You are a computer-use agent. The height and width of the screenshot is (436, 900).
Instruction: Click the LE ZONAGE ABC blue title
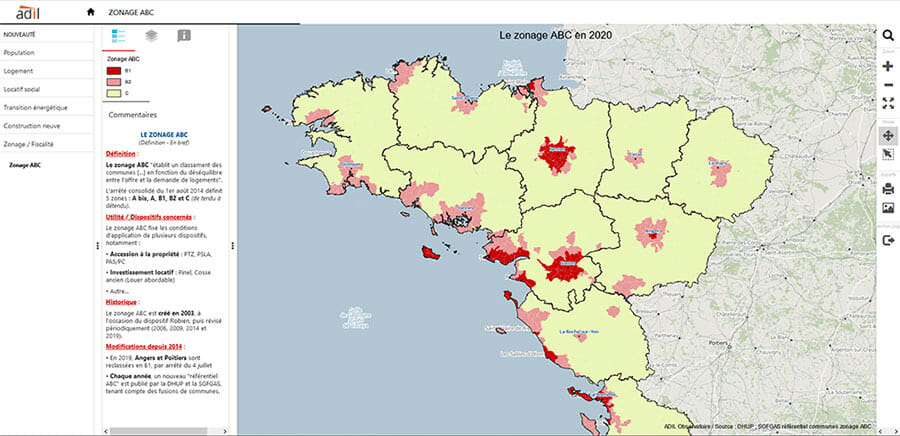coord(164,135)
